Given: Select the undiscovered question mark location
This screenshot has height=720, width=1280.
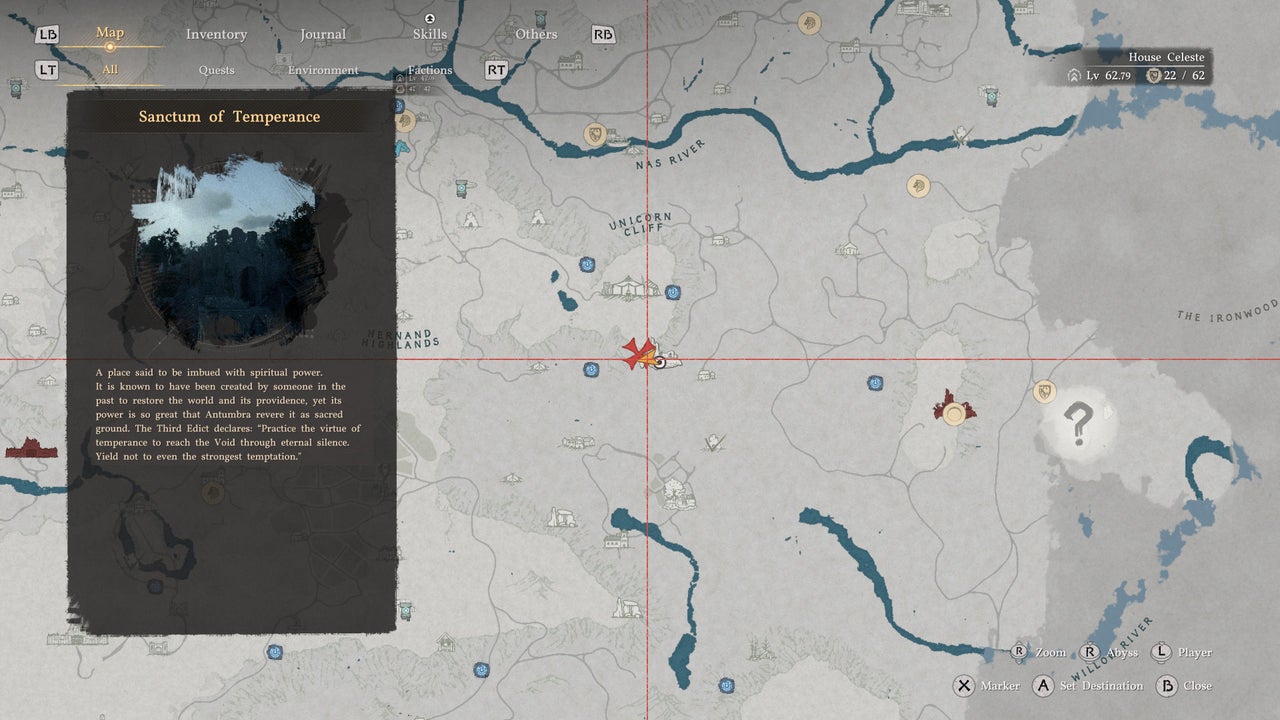Looking at the screenshot, I should pyautogui.click(x=1078, y=424).
